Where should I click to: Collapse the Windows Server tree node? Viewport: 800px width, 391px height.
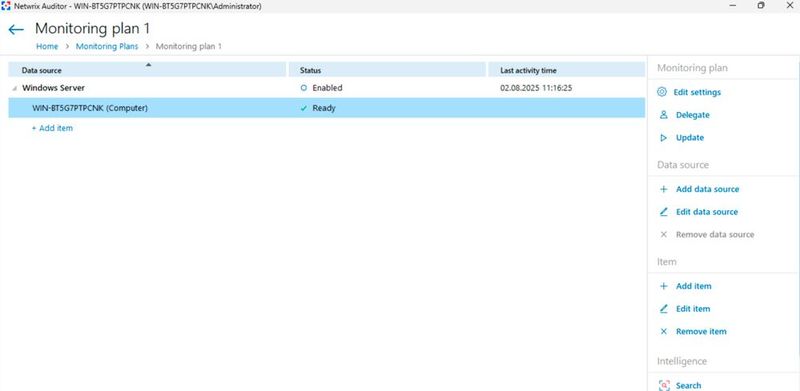[14, 88]
